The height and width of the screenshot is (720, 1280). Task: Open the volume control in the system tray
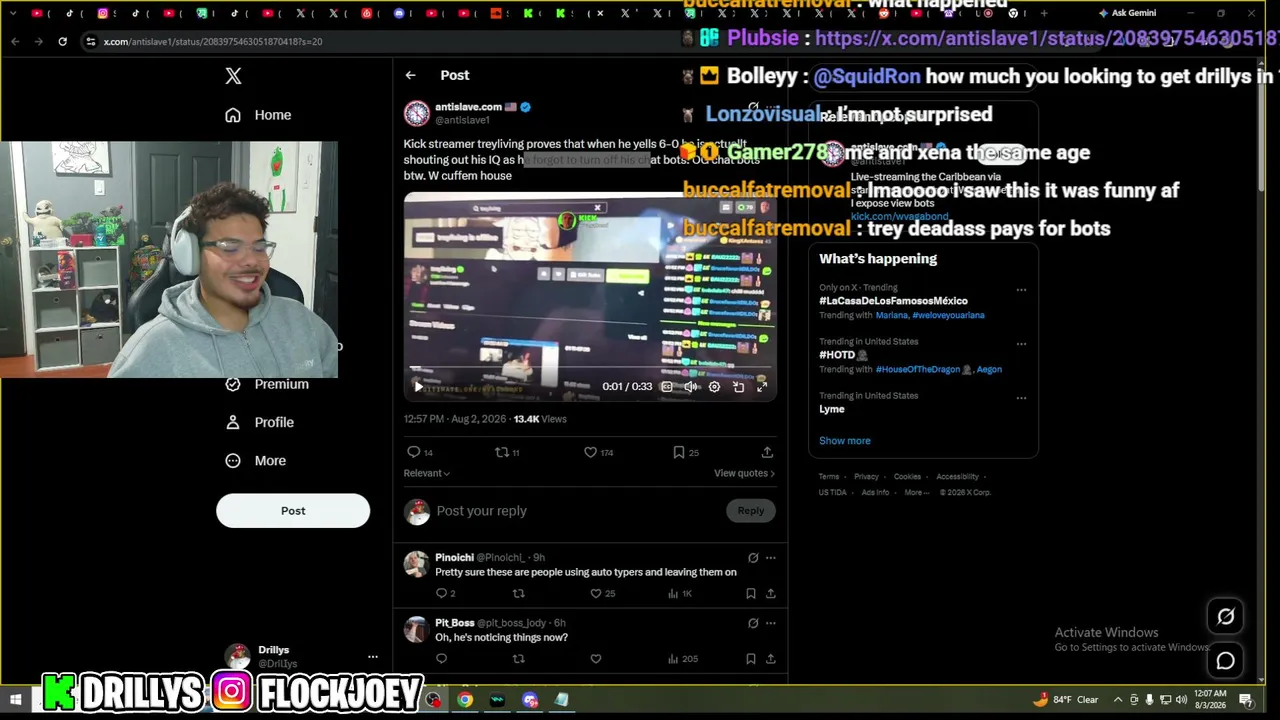pyautogui.click(x=1181, y=700)
